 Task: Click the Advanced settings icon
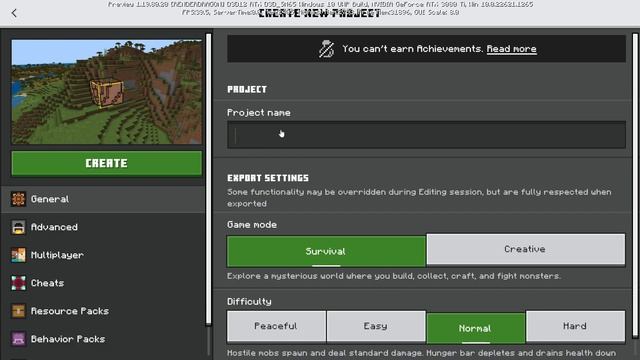[x=18, y=227]
